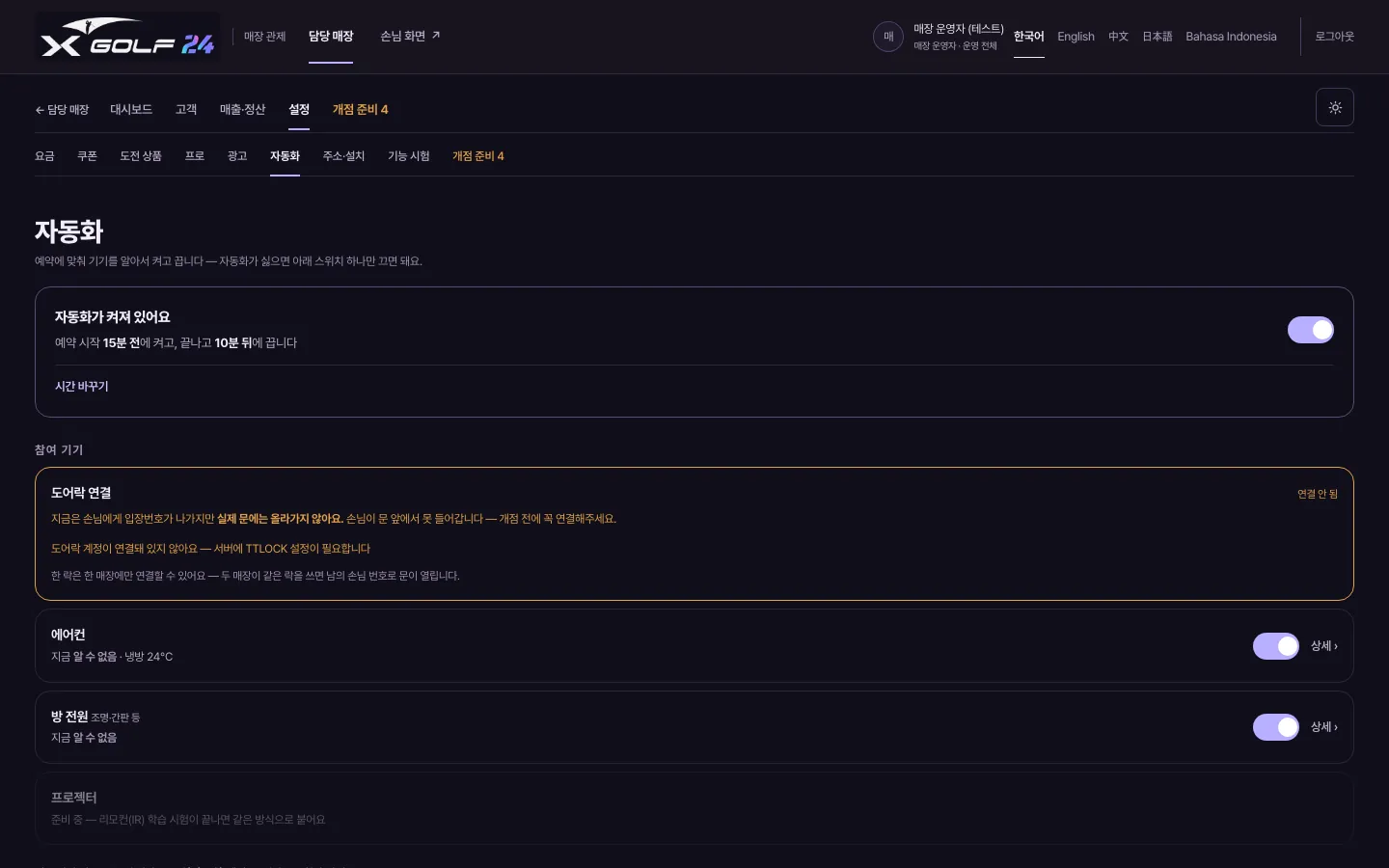Image resolution: width=1389 pixels, height=868 pixels.
Task: Select the 자동화 sub-tab
Action: click(x=285, y=156)
